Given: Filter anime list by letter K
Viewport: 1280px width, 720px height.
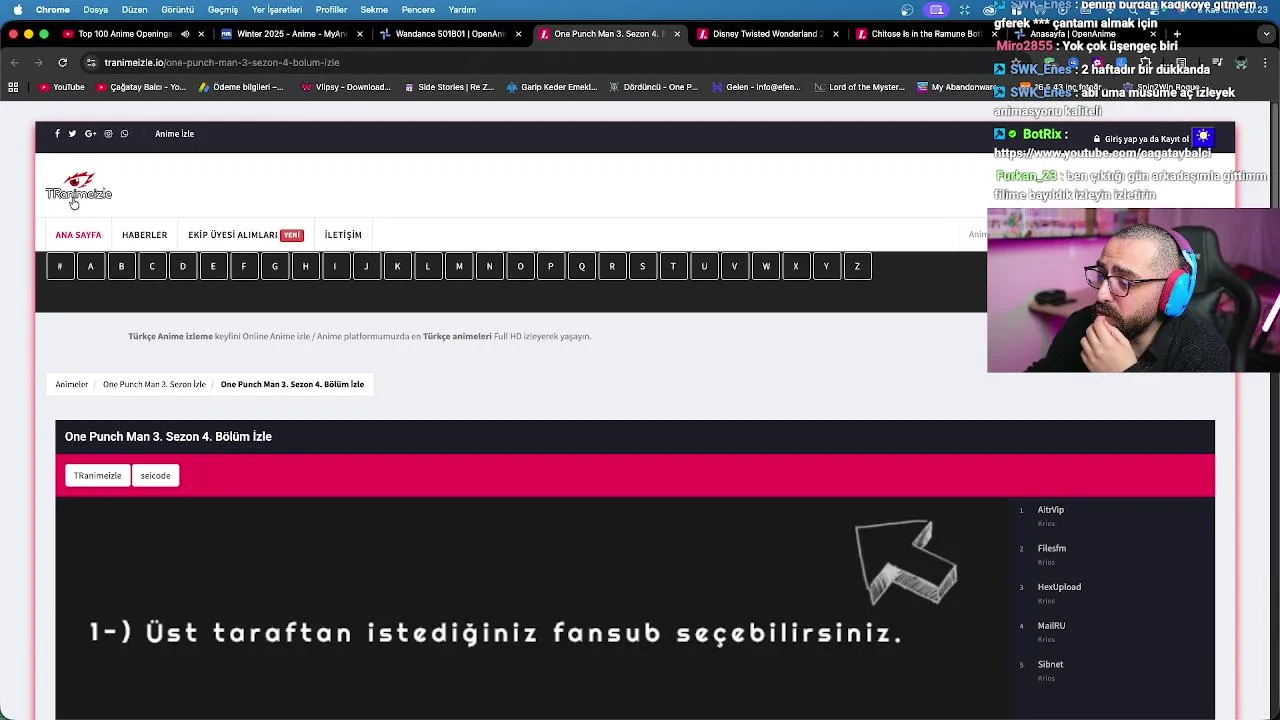Looking at the screenshot, I should (x=397, y=266).
